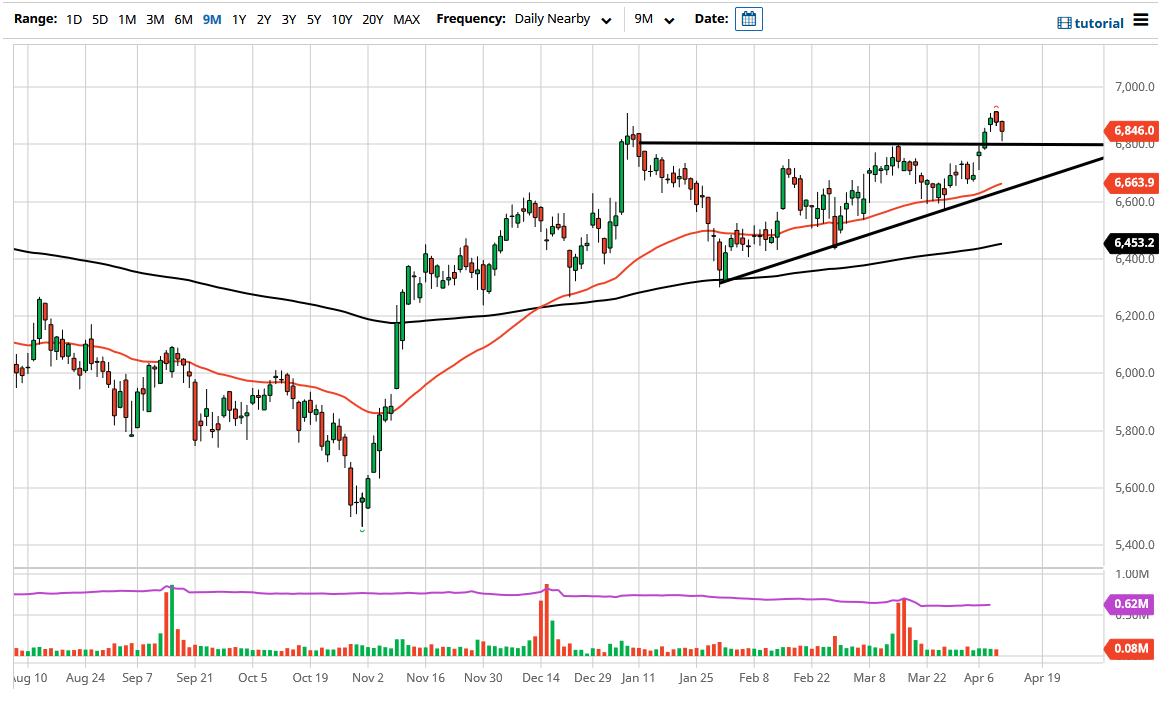Open the hamburger menu icon
This screenshot has height=701, width=1161.
1141,20
